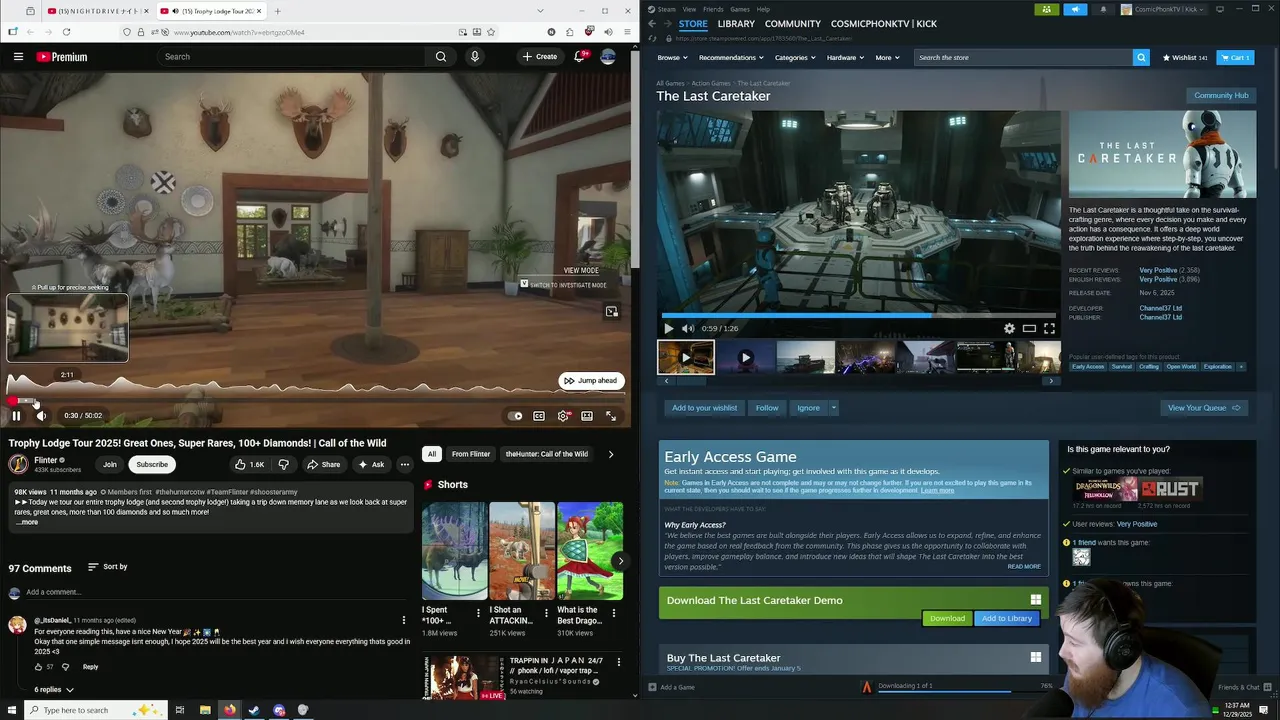
Task: Like the Trophy Lodge Tour video
Action: (250, 464)
